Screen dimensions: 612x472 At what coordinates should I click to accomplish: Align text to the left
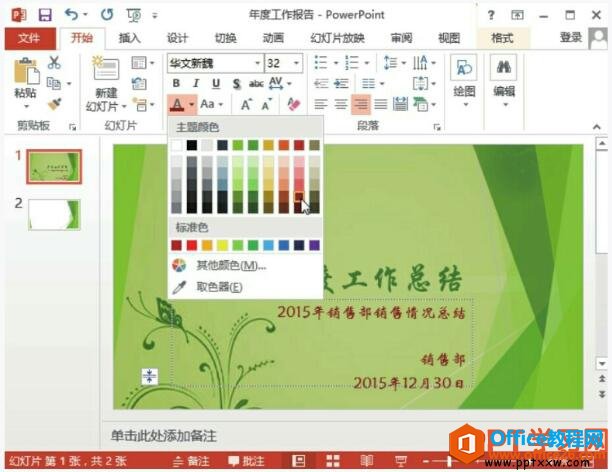coord(321,104)
